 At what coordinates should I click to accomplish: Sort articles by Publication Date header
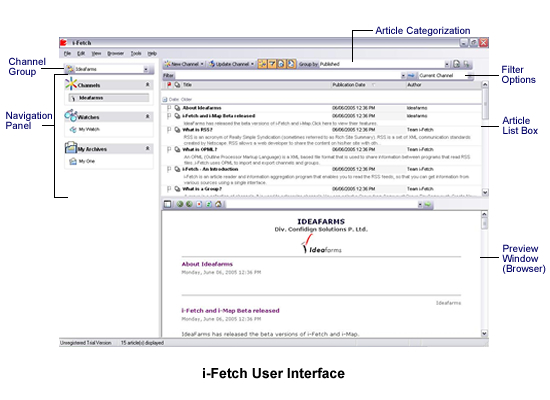point(368,85)
